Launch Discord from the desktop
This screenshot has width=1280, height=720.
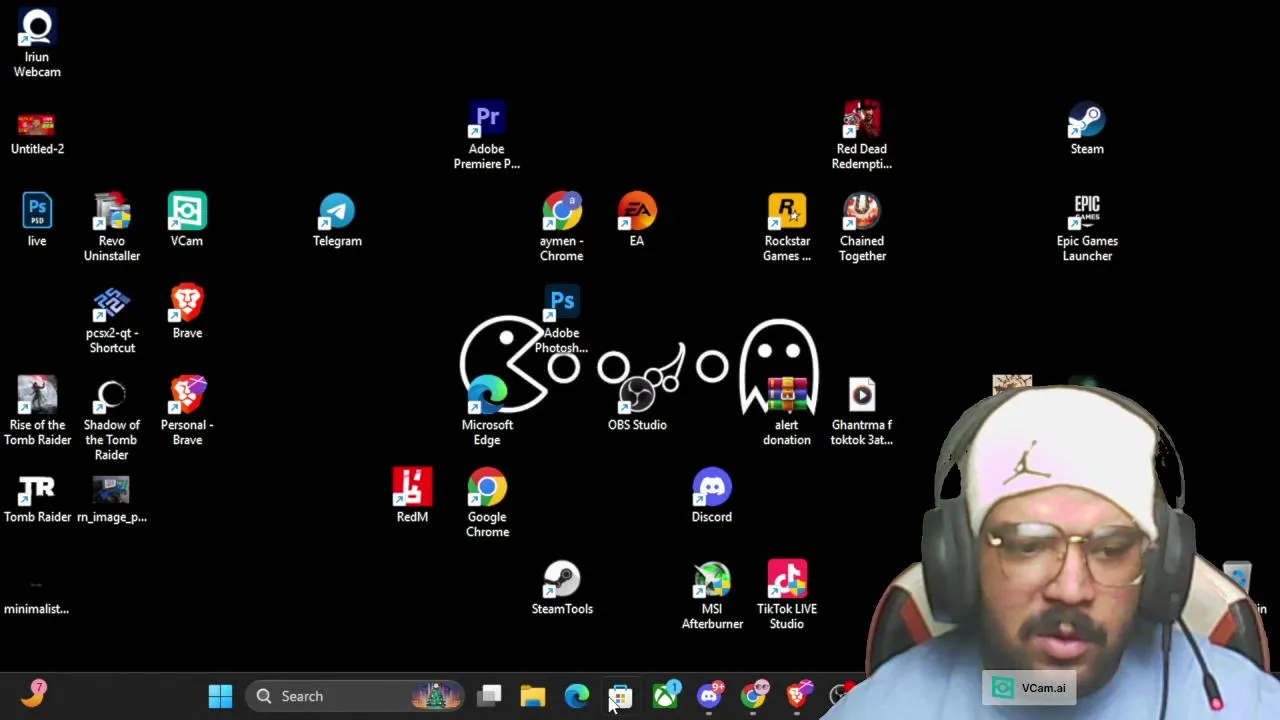point(712,496)
